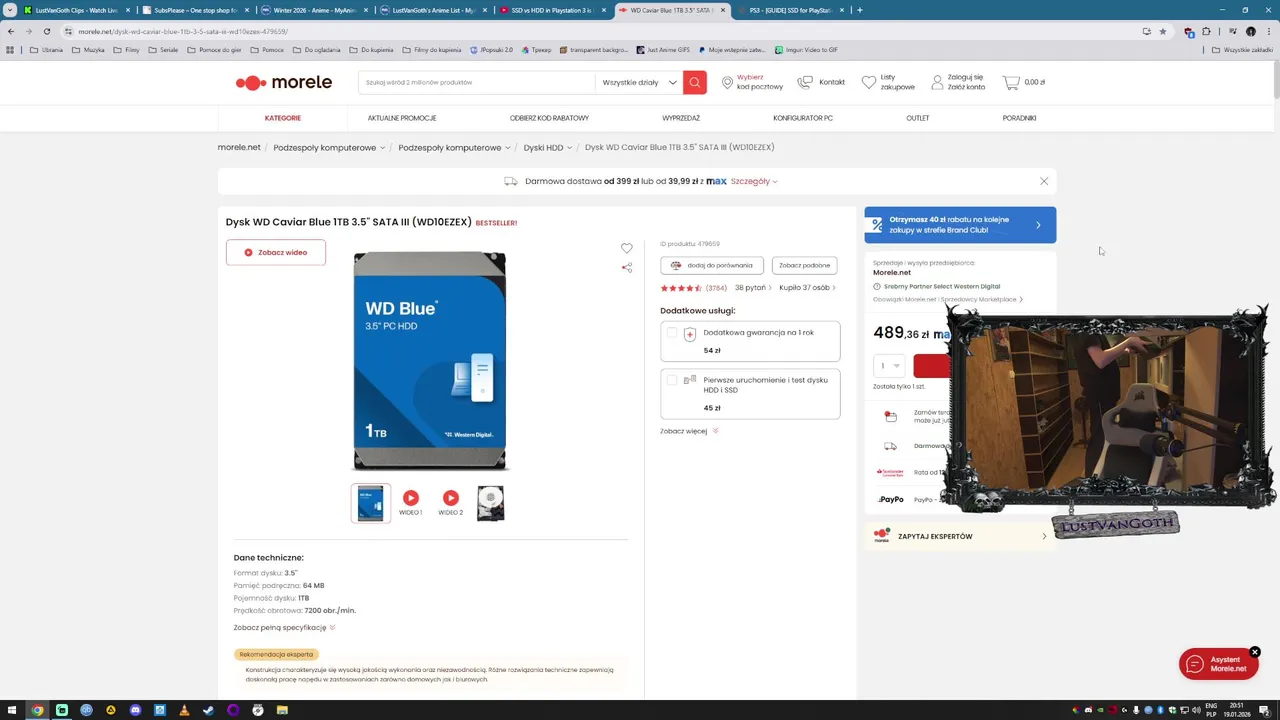Click browser back arrow
This screenshot has width=1280, height=720.
[x=11, y=31]
